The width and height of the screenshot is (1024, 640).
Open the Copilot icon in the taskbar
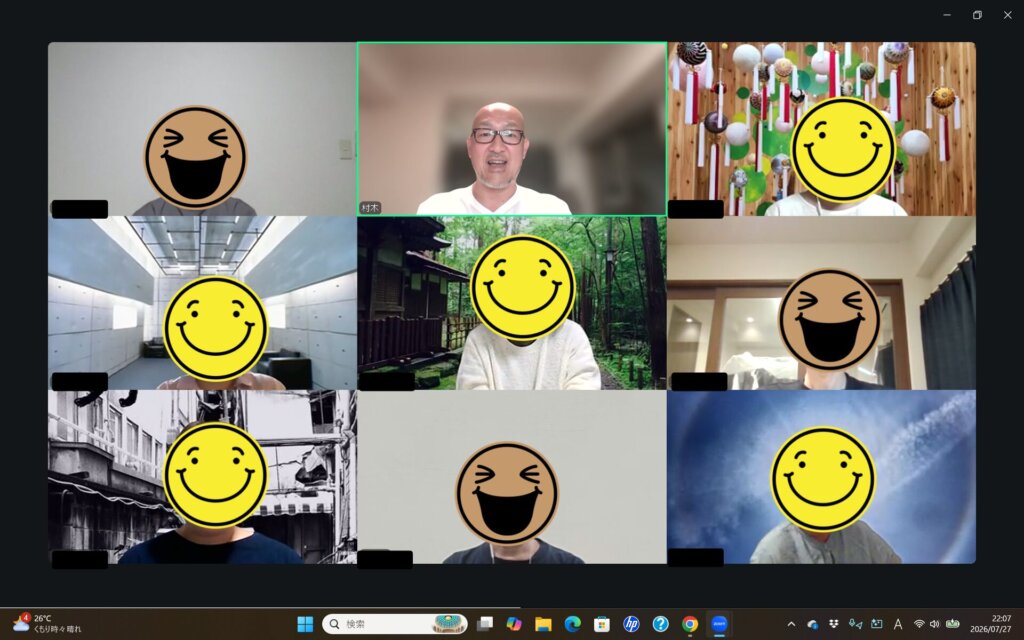pos(514,624)
